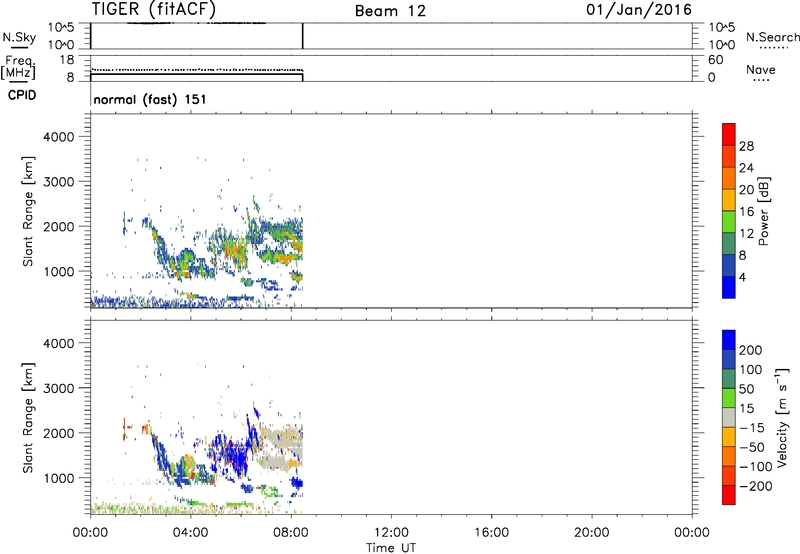Click the velocity panel Slant Range [km] label
Screen dimensions: 800x554
pyautogui.click(x=28, y=418)
